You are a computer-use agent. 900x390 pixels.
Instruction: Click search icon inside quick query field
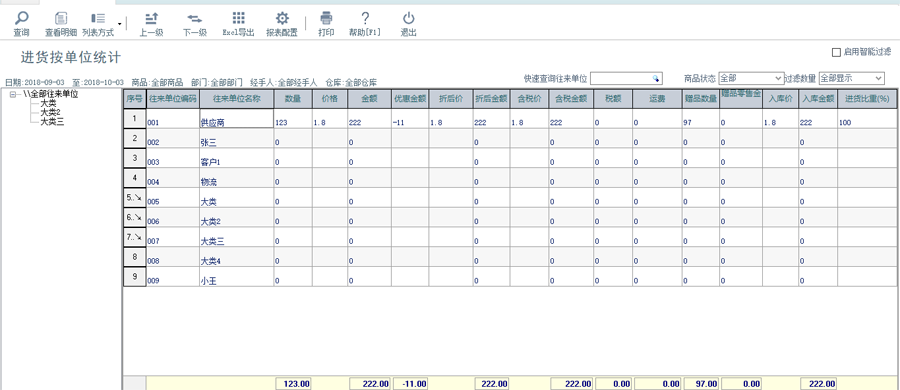pyautogui.click(x=656, y=78)
